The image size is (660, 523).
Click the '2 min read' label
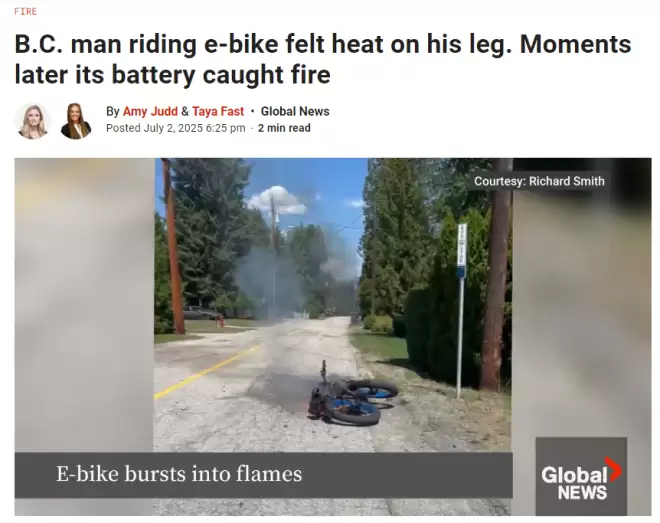coord(284,128)
